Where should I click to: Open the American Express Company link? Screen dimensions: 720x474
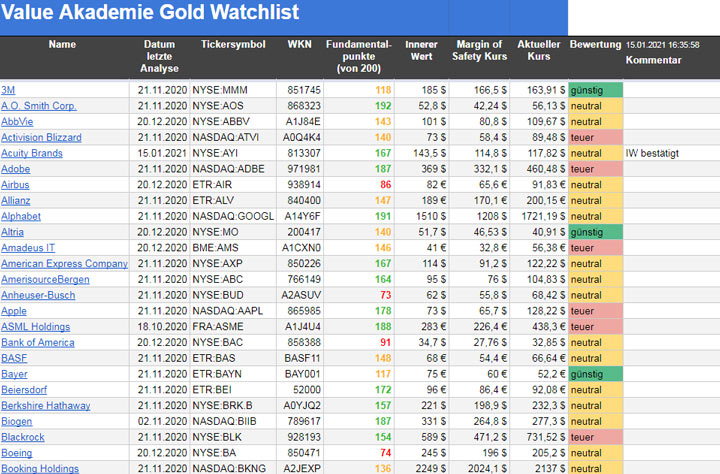click(64, 264)
